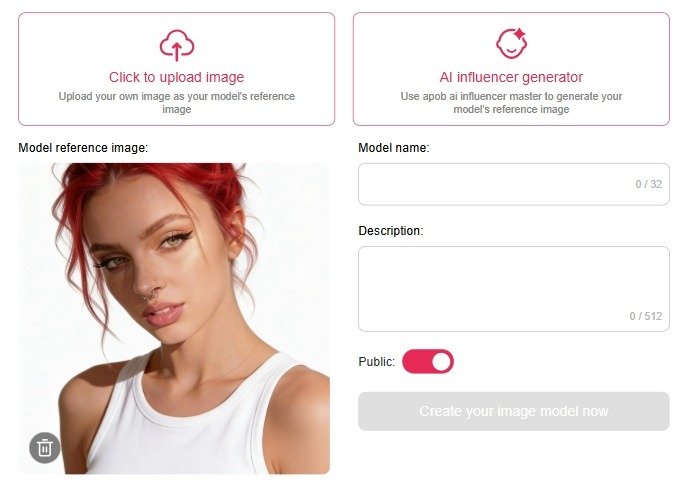Click the 'Model reference image:' label
Screen dimensions: 696x489
tap(83, 148)
